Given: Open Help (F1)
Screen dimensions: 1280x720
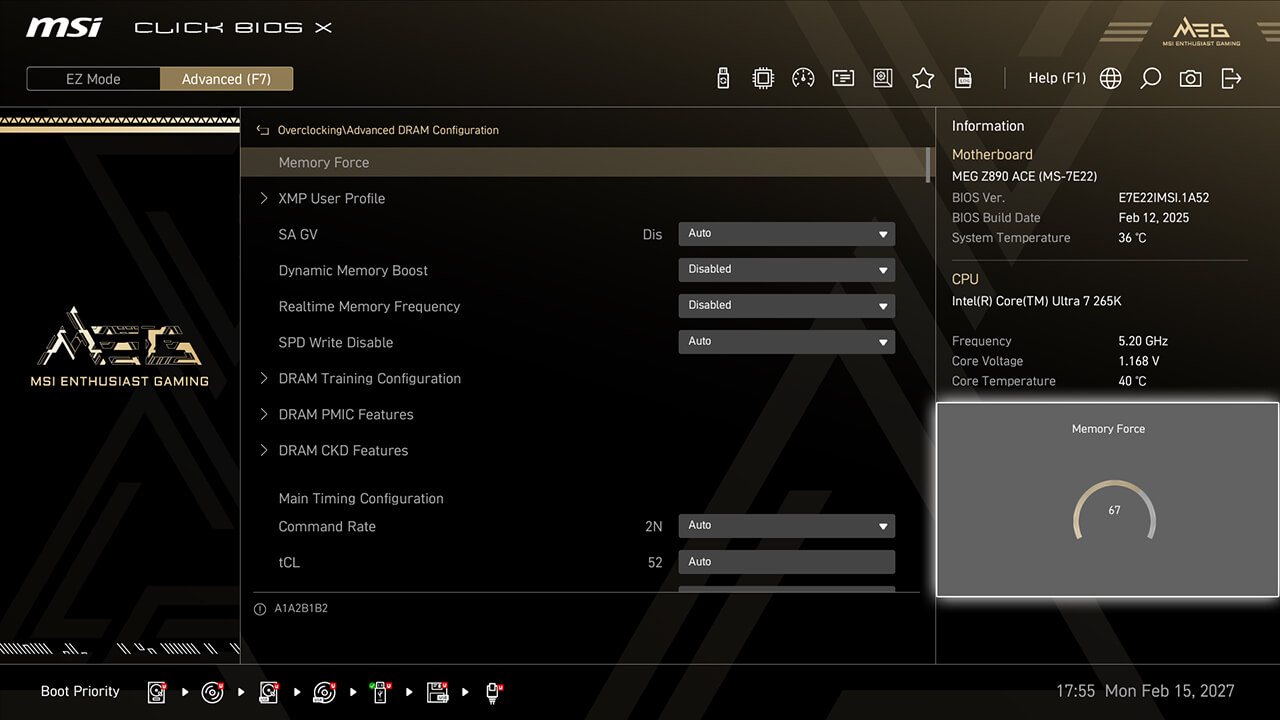Looking at the screenshot, I should point(1057,78).
